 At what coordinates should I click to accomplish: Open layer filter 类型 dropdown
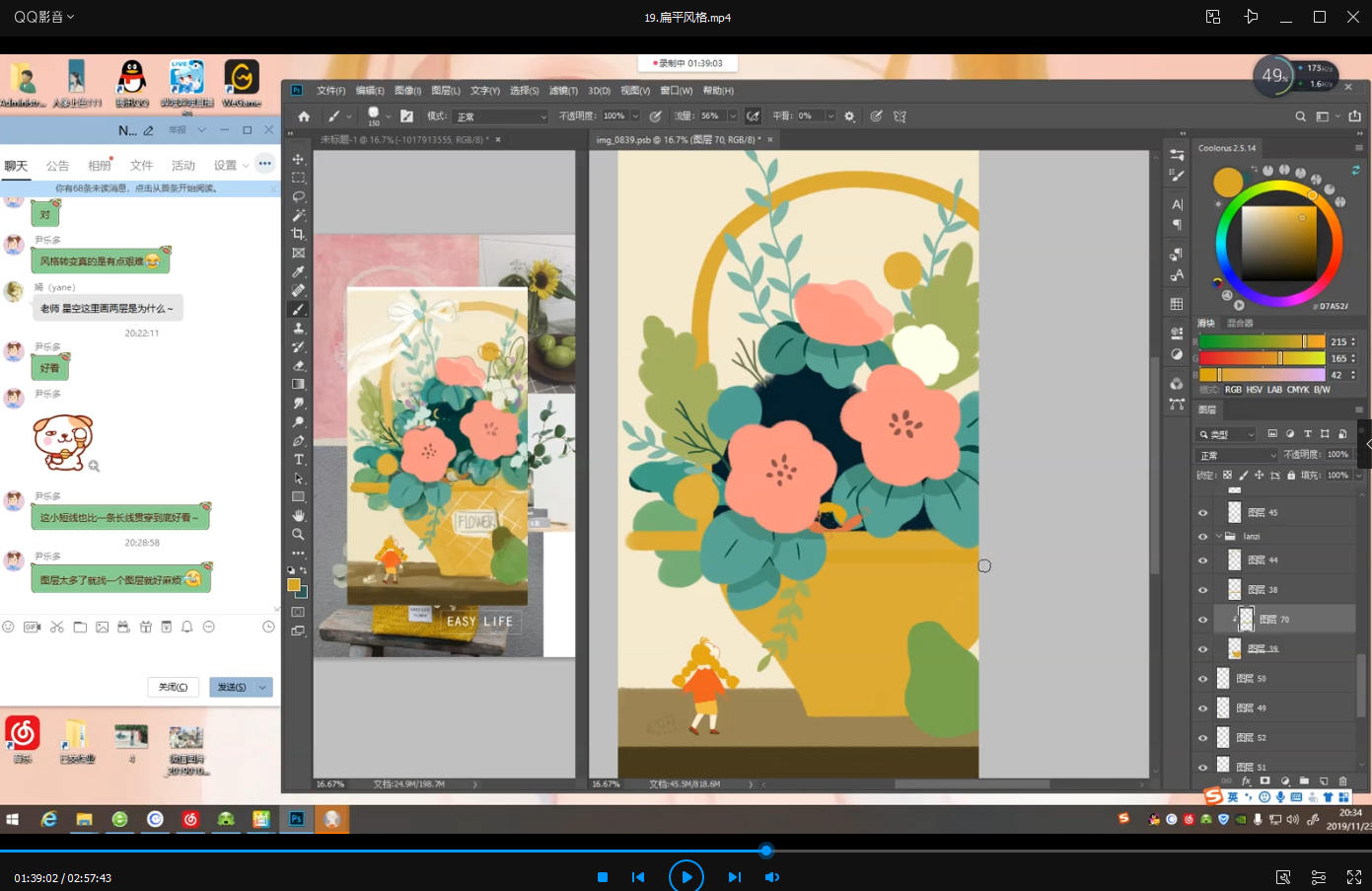1227,434
